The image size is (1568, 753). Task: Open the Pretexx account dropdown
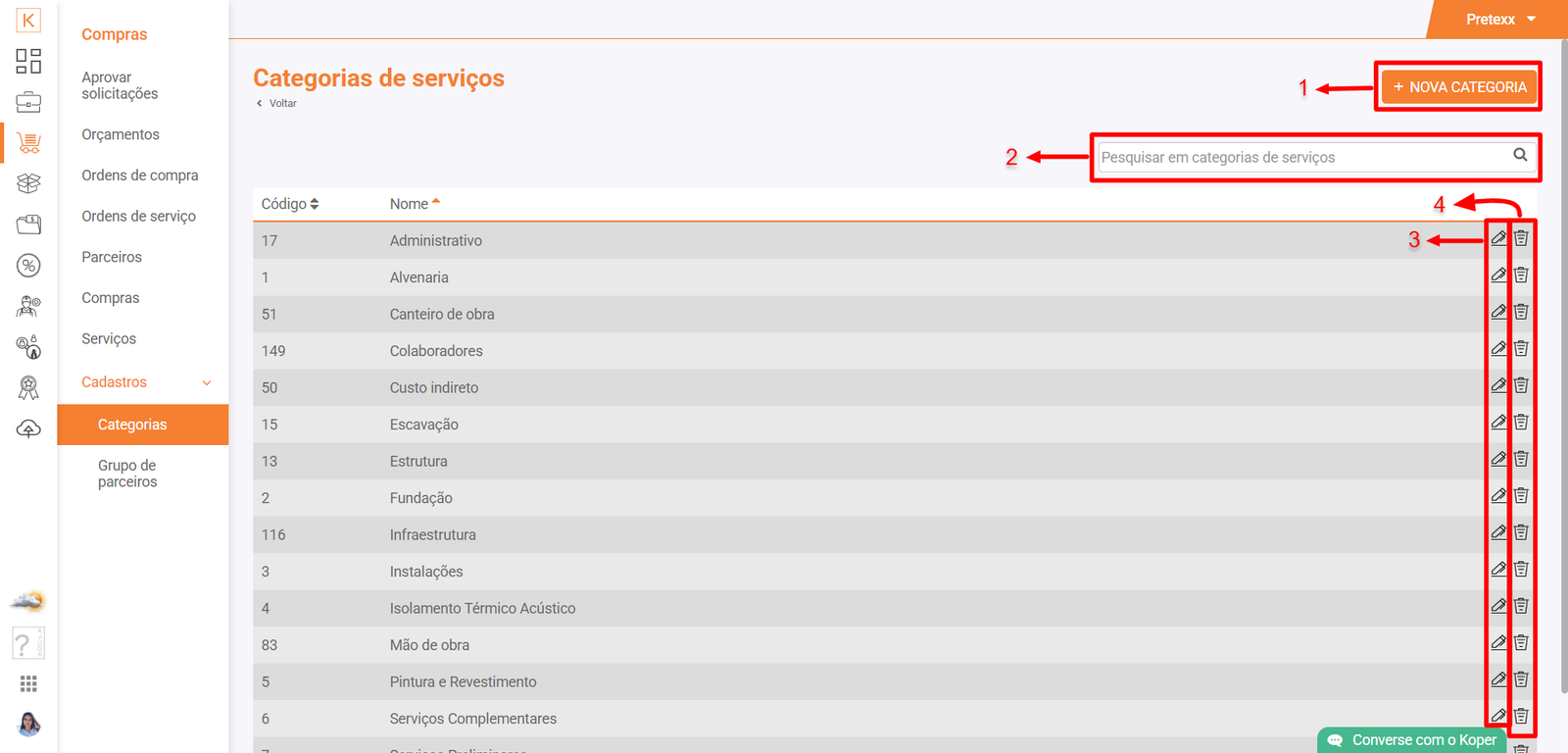[1499, 20]
